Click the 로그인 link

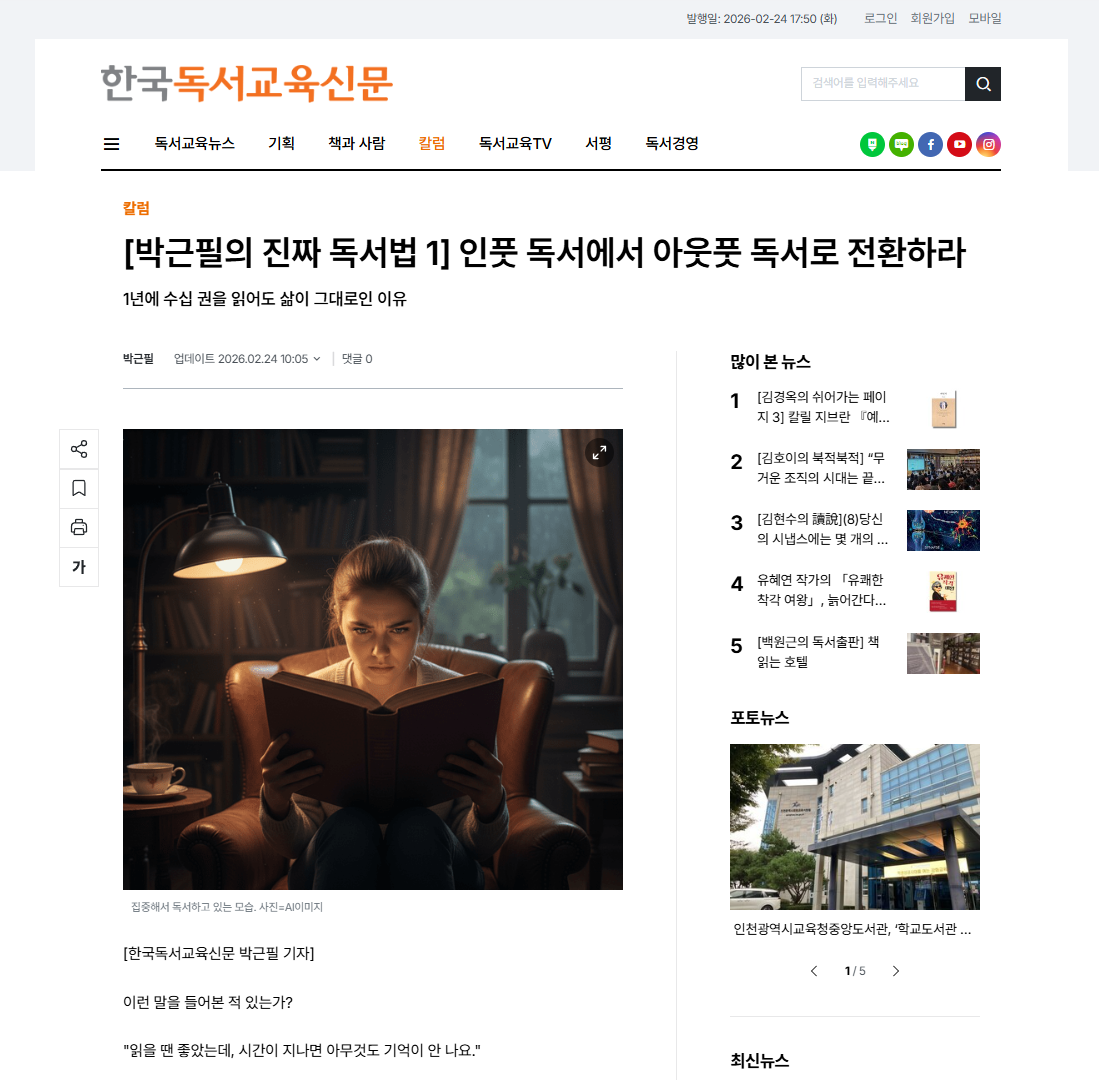[x=880, y=18]
